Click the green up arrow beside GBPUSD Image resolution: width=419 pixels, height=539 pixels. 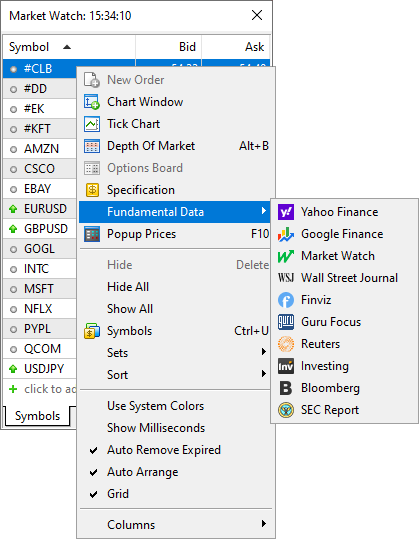point(13,229)
